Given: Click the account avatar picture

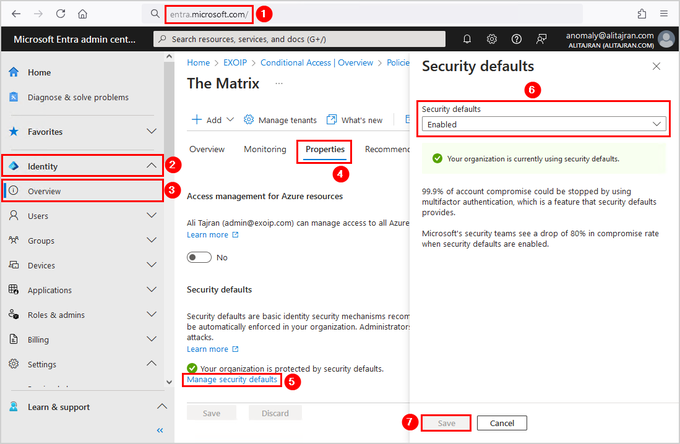Looking at the screenshot, I should (666, 39).
